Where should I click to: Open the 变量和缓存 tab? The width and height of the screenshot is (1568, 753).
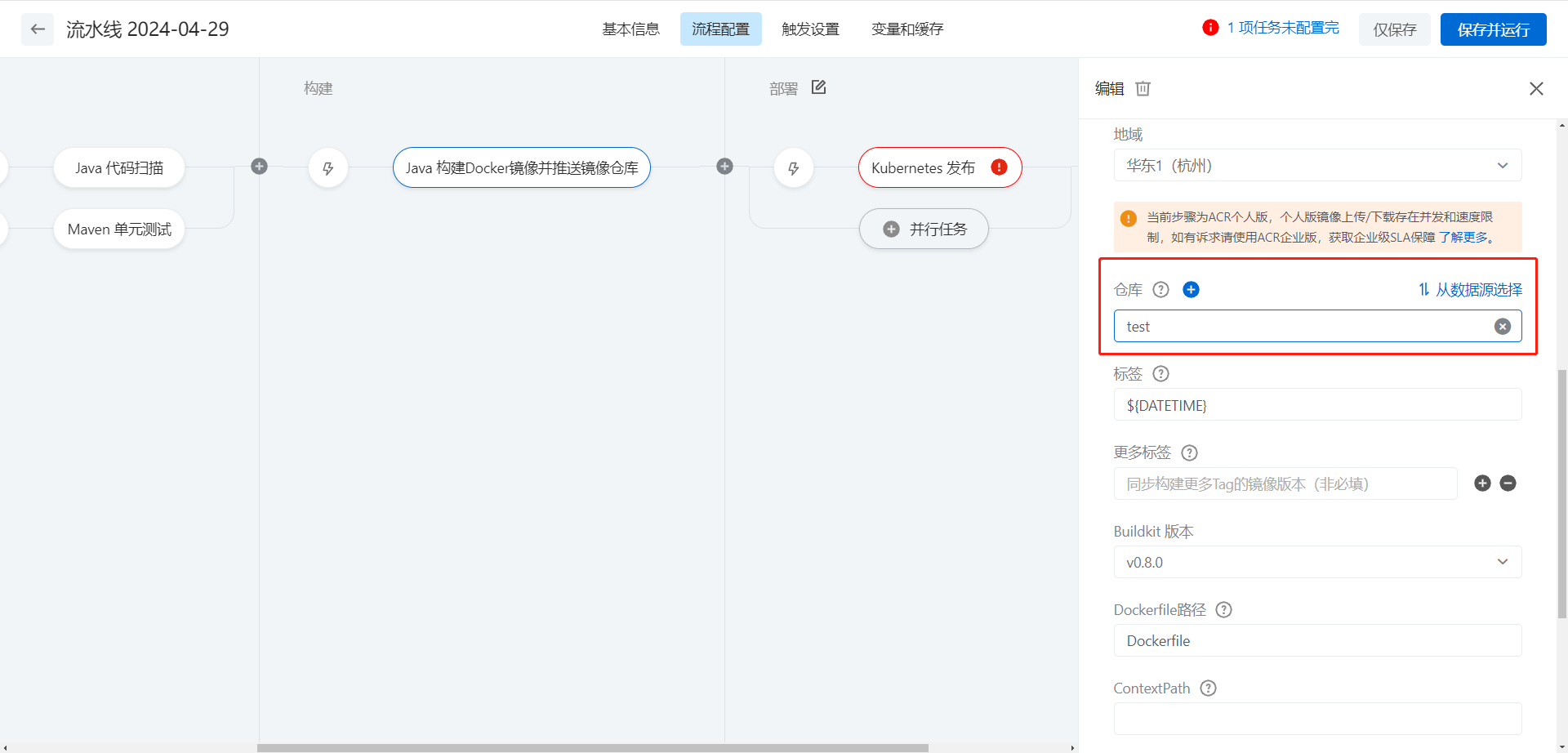907,29
